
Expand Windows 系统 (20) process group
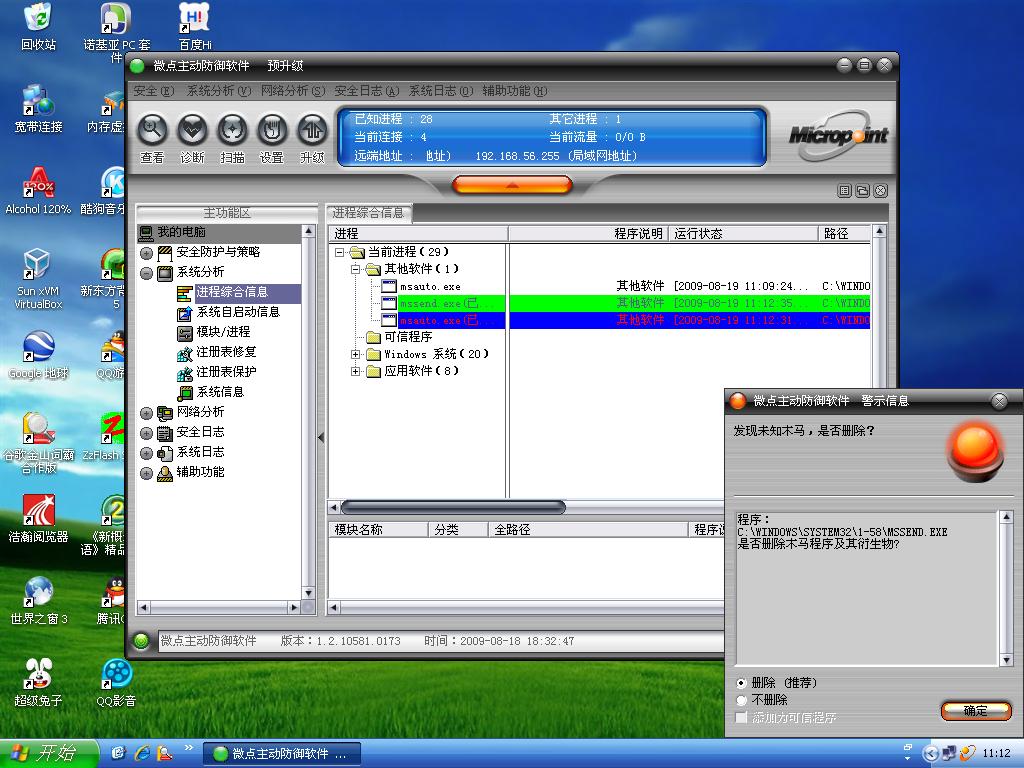pos(355,355)
